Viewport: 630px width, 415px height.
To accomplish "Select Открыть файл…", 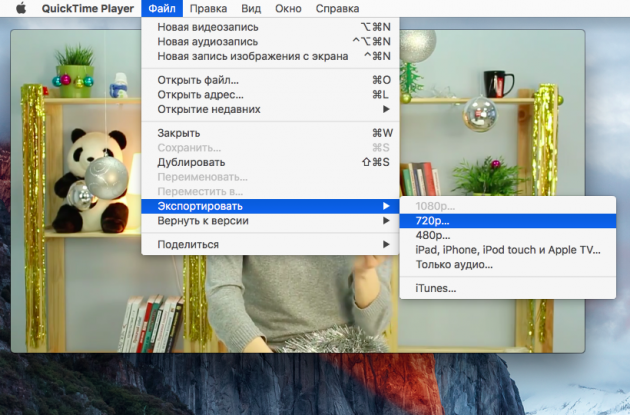I will pos(270,80).
